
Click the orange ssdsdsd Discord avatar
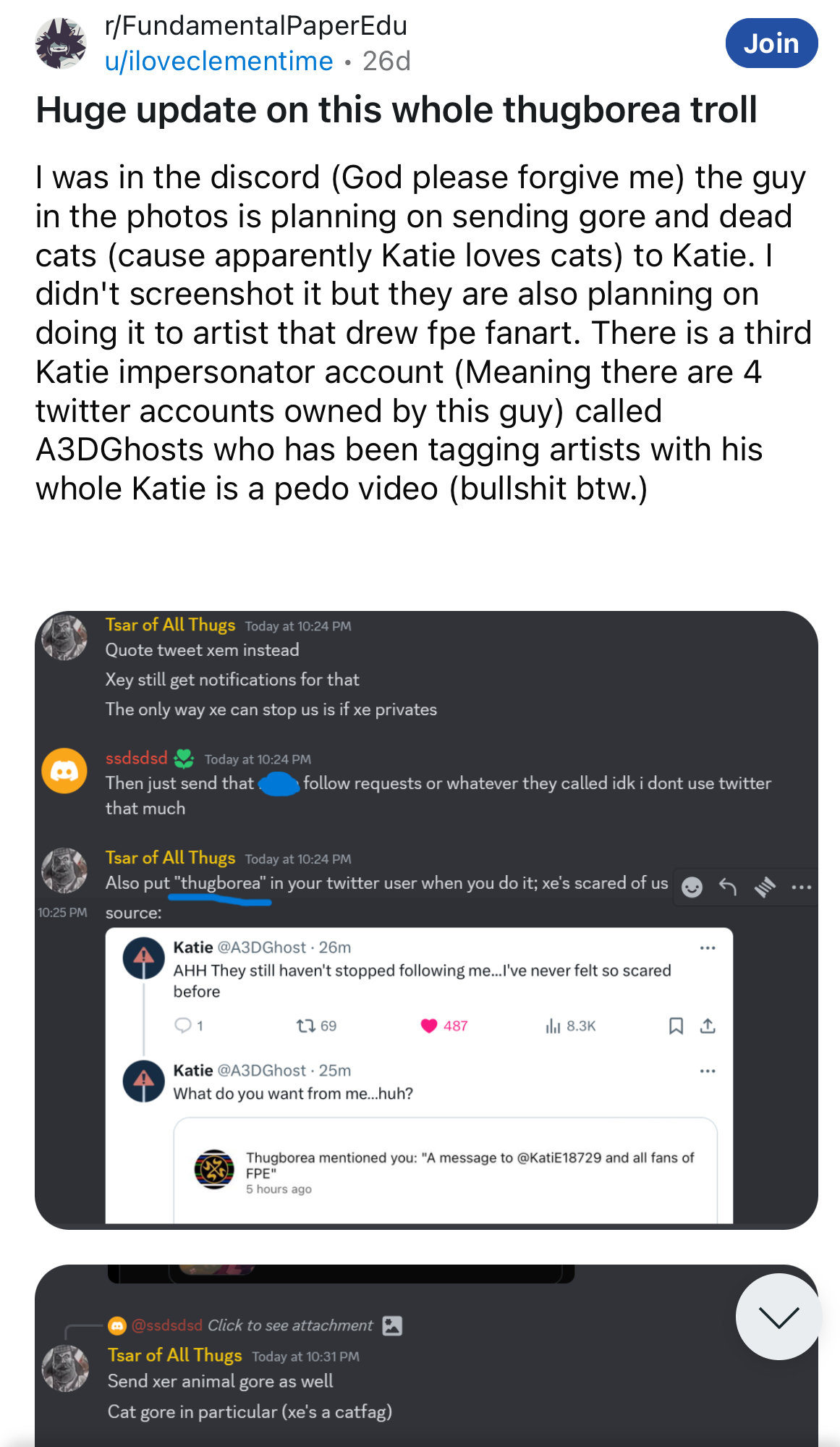[64, 771]
